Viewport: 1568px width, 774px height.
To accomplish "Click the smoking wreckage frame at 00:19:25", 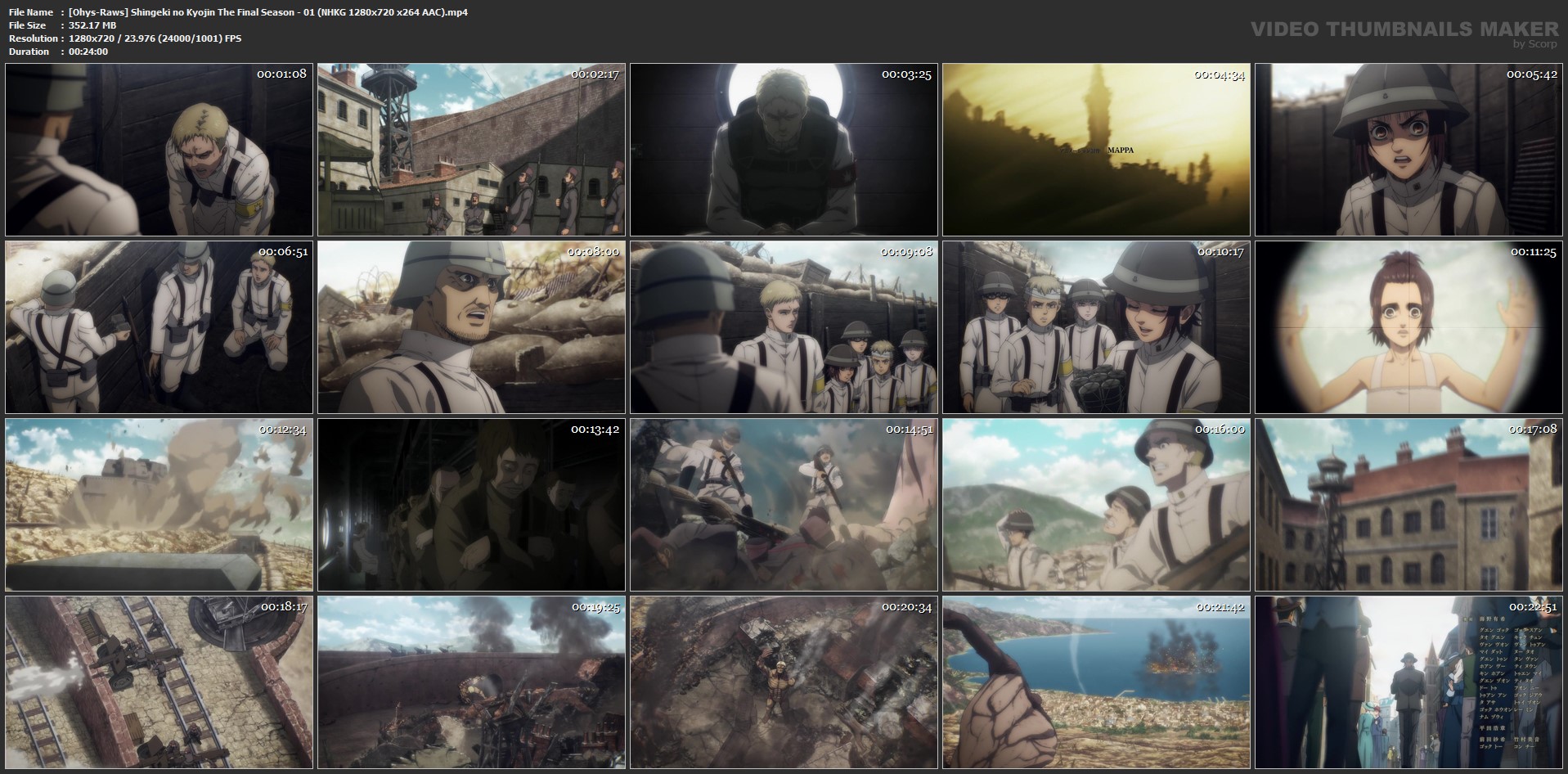I will tap(471, 682).
